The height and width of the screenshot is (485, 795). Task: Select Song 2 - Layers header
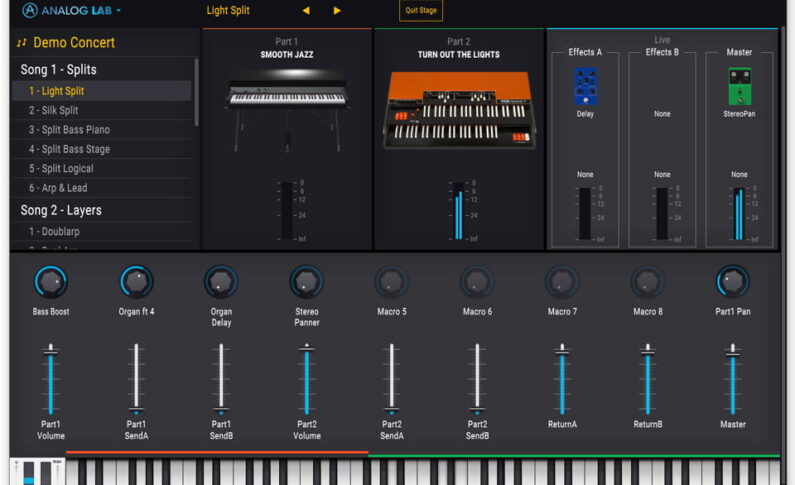(61, 210)
